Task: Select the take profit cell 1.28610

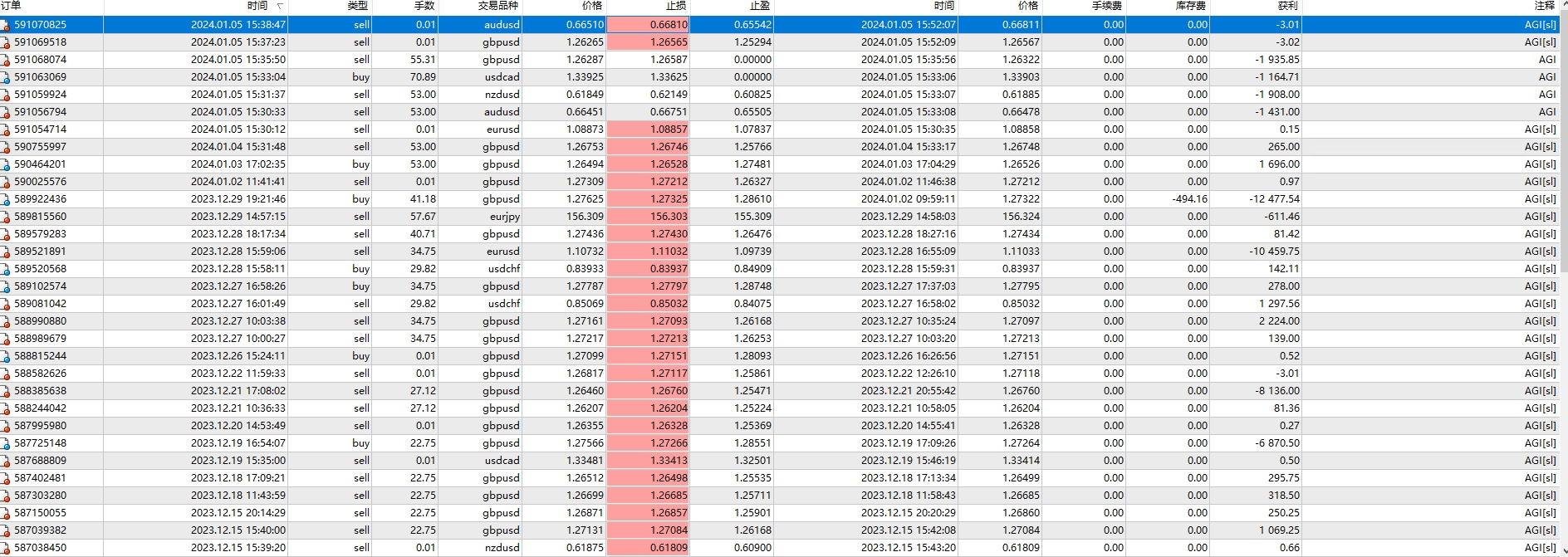Action: [x=752, y=199]
